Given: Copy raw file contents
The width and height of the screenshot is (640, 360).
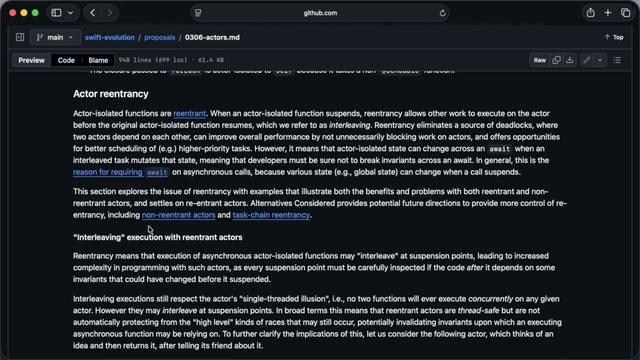Looking at the screenshot, I should (x=556, y=60).
